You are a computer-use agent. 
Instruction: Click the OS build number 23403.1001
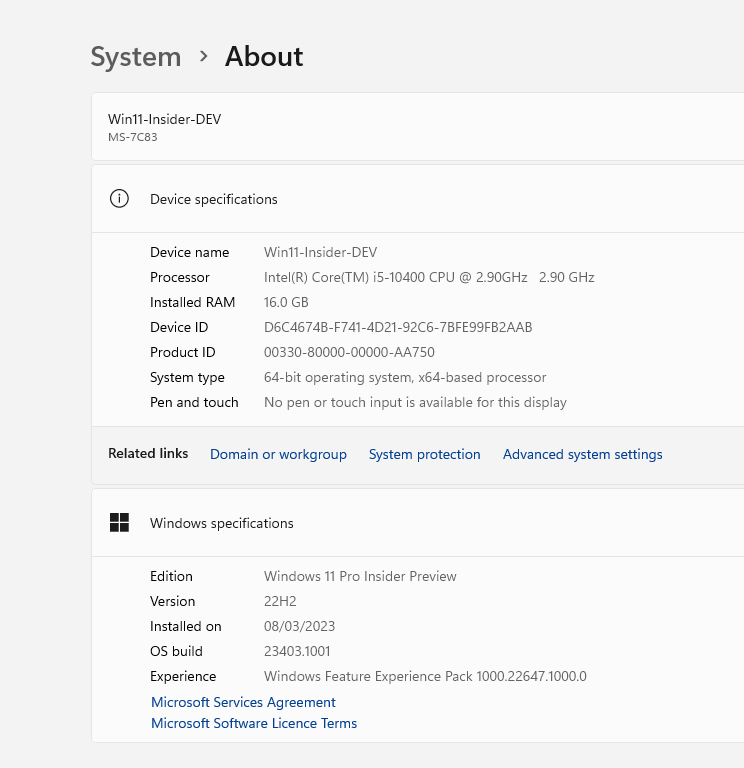click(297, 651)
